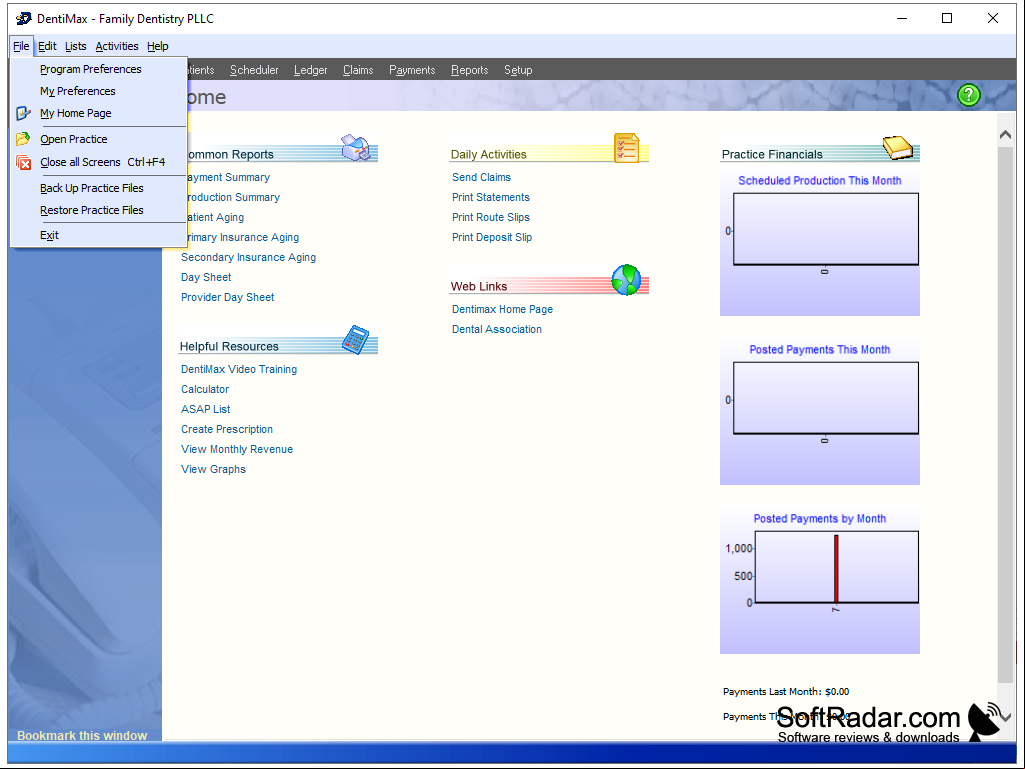Choose Open Practice in File menu
Screen dimensions: 1025x769
[98, 139]
